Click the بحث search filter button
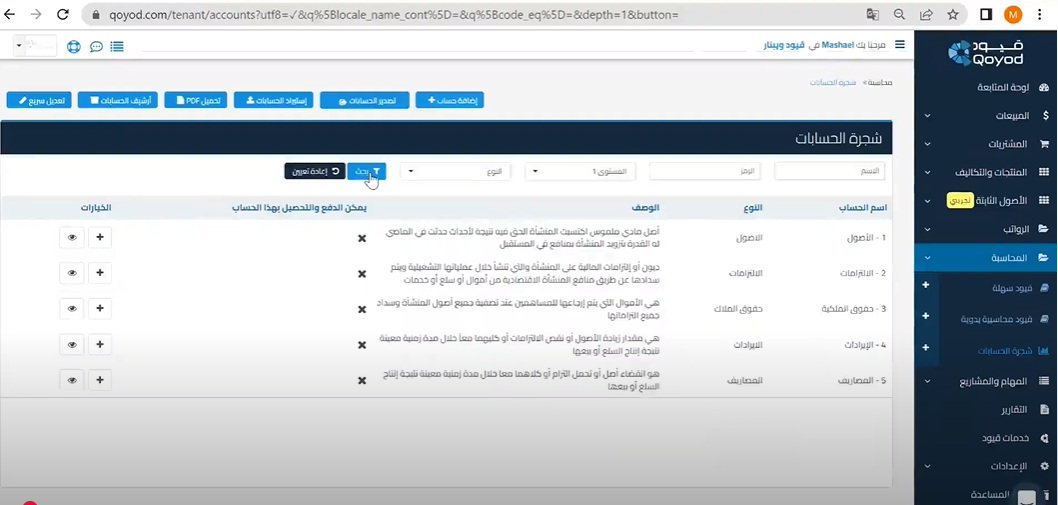 366,171
